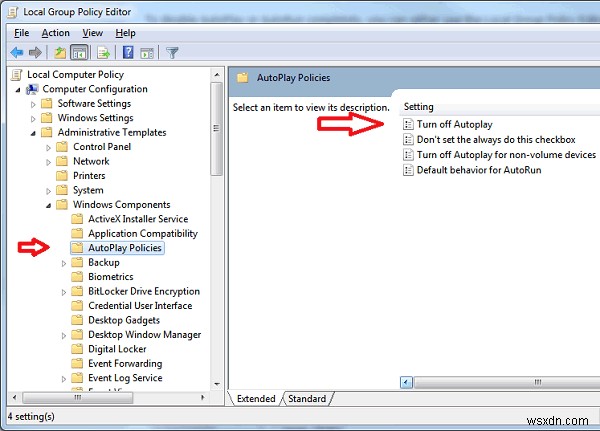The image size is (600, 431).
Task: Expand the Desktop Window Manager node
Action: tap(64, 335)
